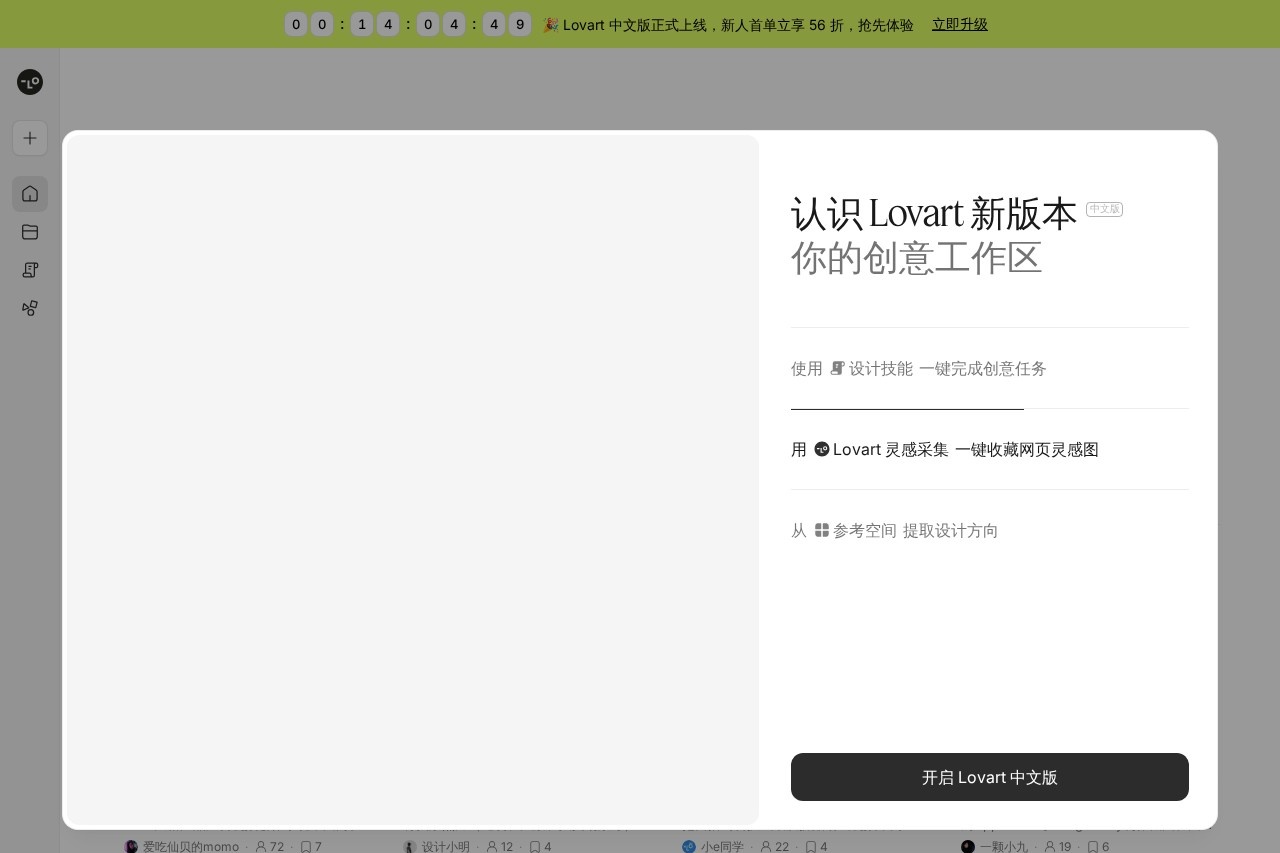Image resolution: width=1280 pixels, height=853 pixels.
Task: Click the user count 72 for 爱吃仙贝的momo
Action: point(270,847)
